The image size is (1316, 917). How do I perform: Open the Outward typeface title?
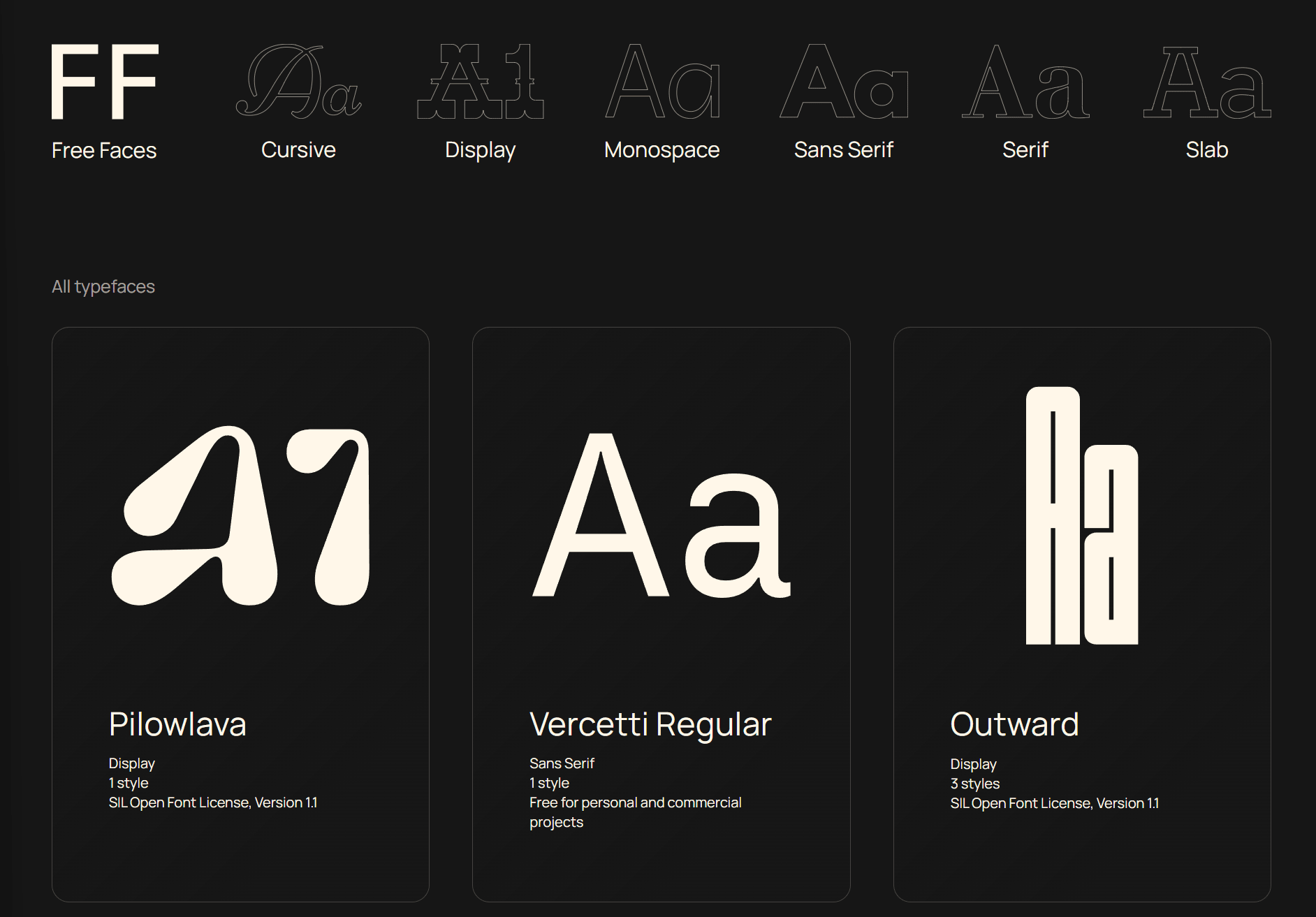click(1014, 724)
